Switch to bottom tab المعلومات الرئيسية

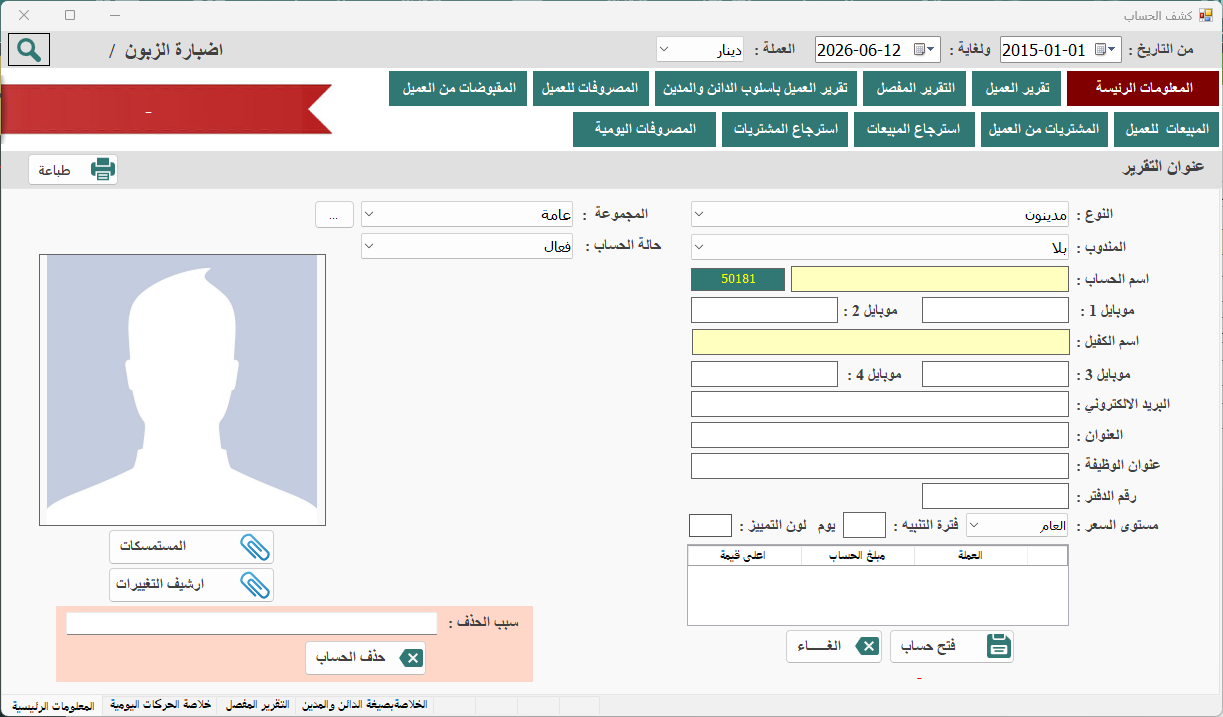(53, 706)
